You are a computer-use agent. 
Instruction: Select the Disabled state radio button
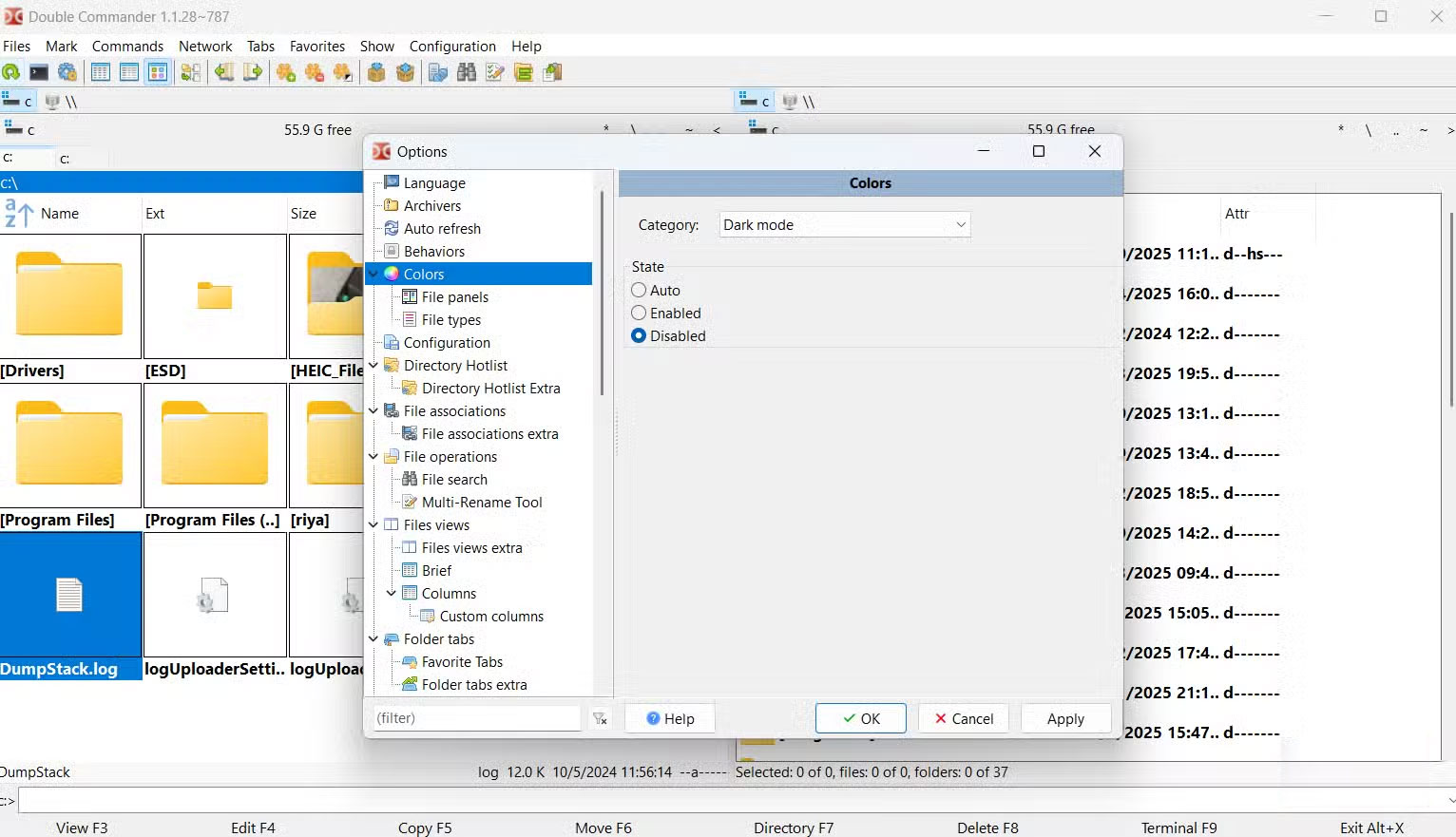pos(638,335)
